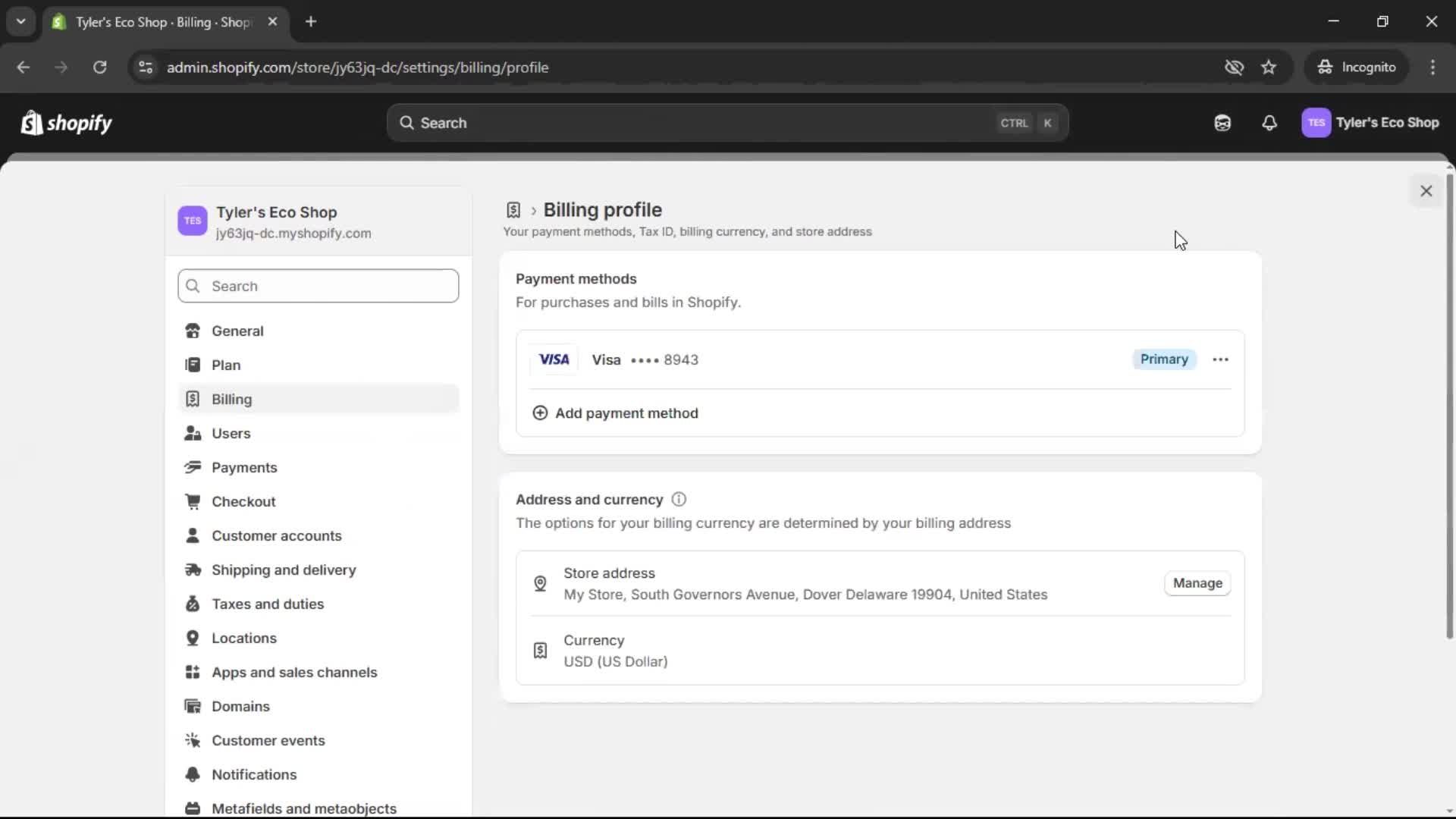
Task: Select Taxes and duties in sidebar
Action: pos(268,604)
